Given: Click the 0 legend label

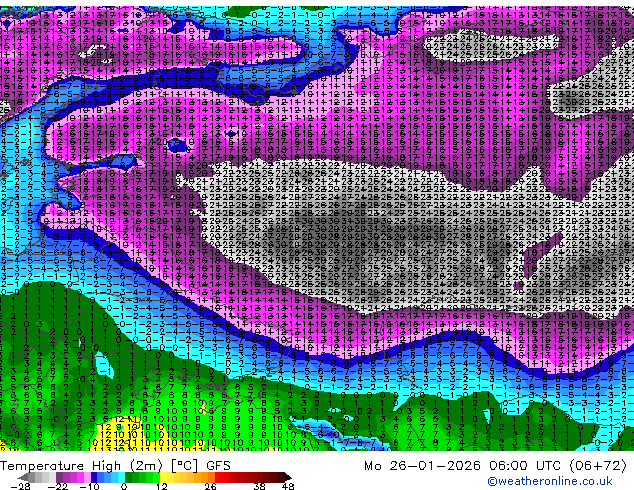Looking at the screenshot, I should click(124, 486).
